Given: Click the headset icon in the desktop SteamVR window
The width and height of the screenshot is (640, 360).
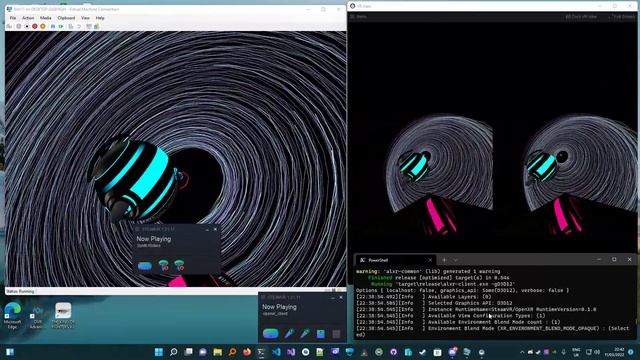Looking at the screenshot, I should (x=271, y=333).
